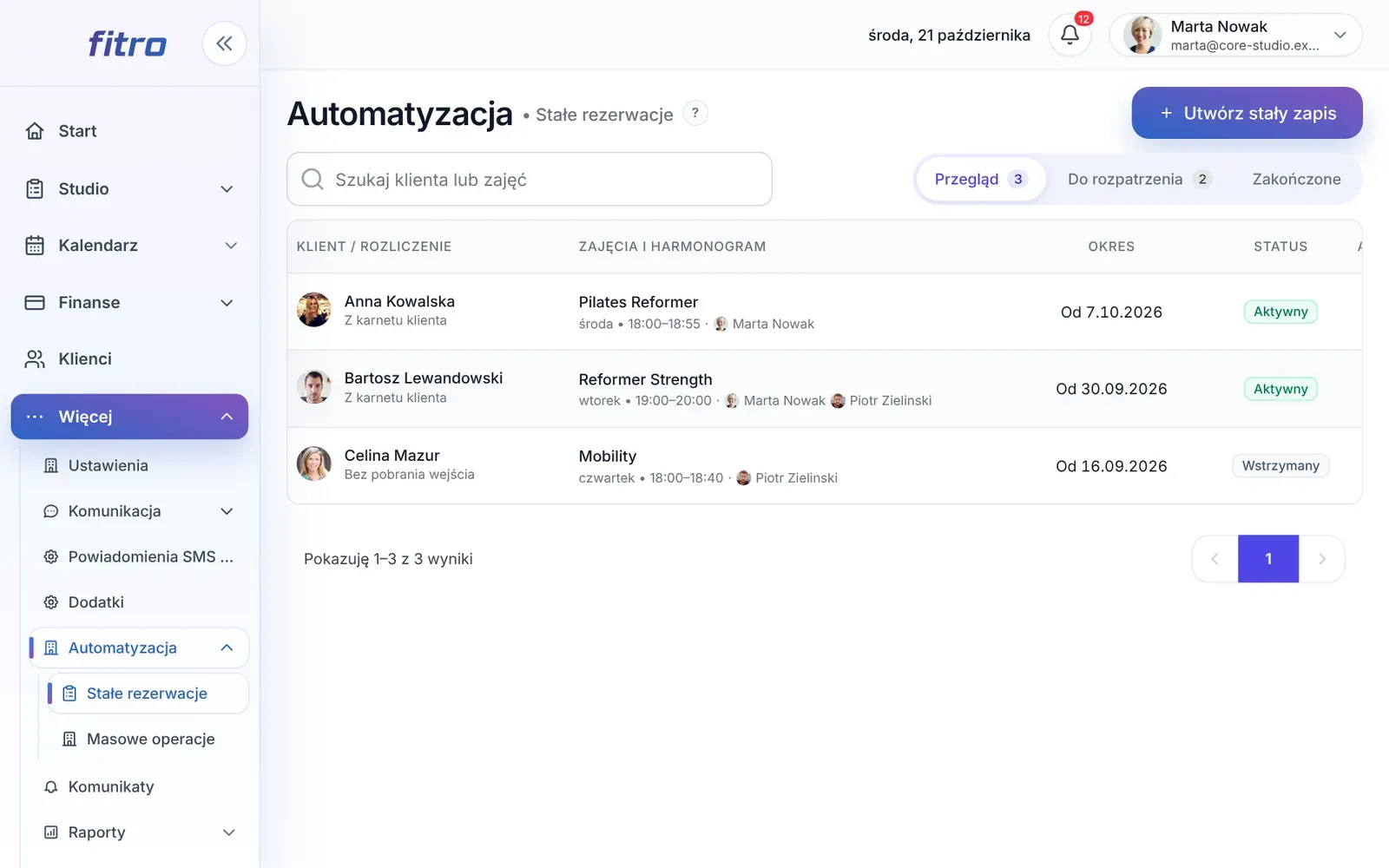Click Marta Nowak's profile photo in header

coord(1142,35)
